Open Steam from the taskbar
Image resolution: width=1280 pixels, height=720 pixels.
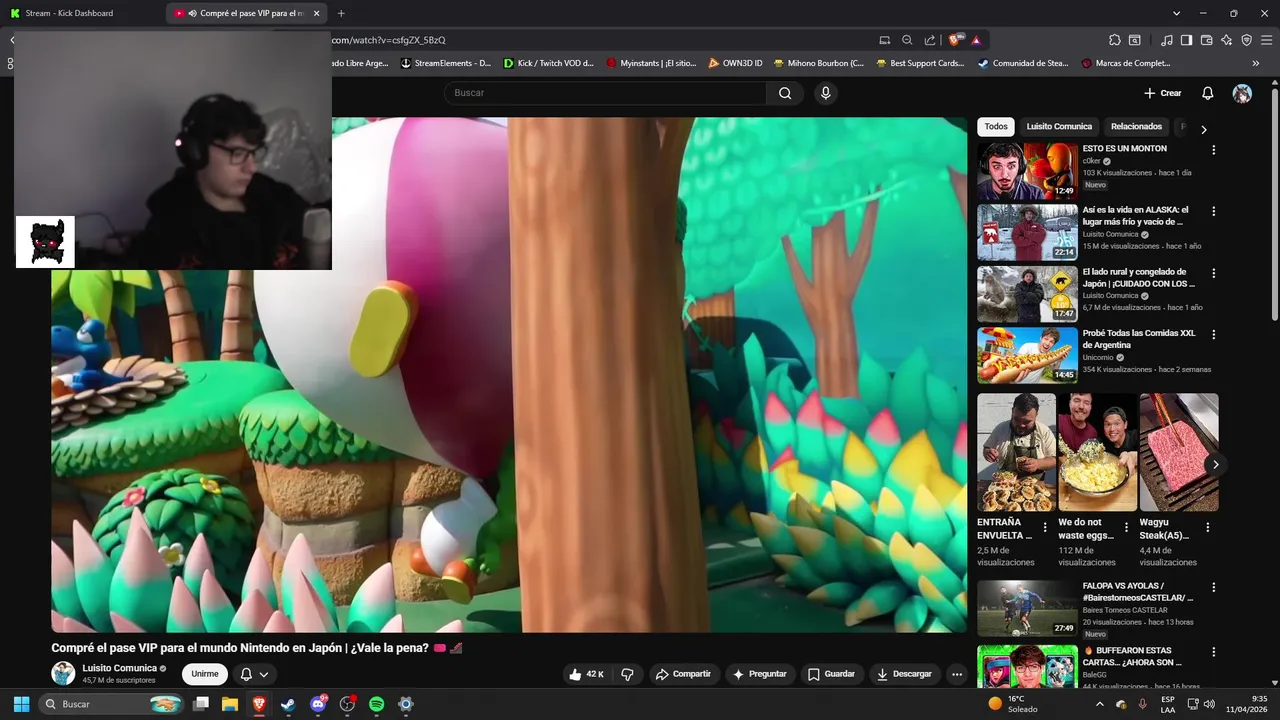coord(288,704)
